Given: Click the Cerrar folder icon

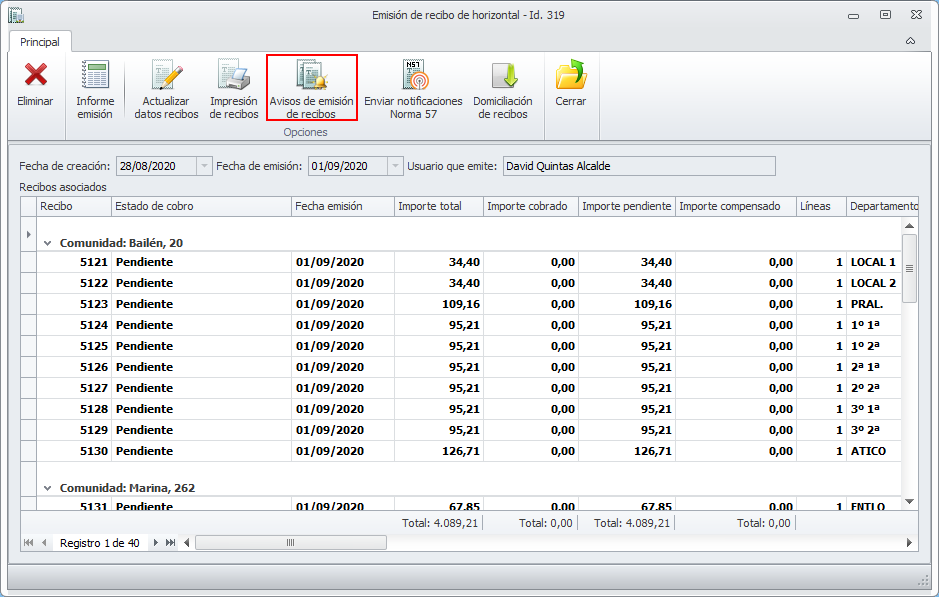Looking at the screenshot, I should 570,76.
